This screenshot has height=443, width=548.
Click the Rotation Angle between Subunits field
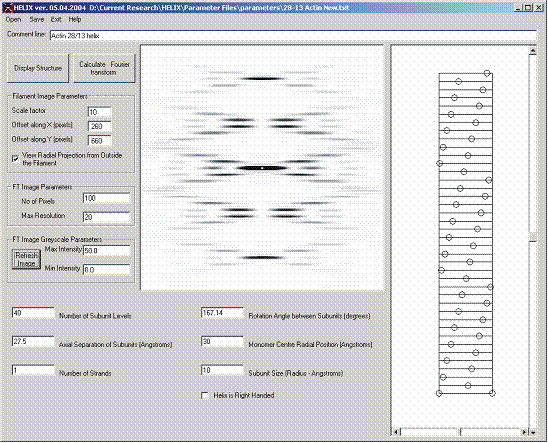[222, 313]
